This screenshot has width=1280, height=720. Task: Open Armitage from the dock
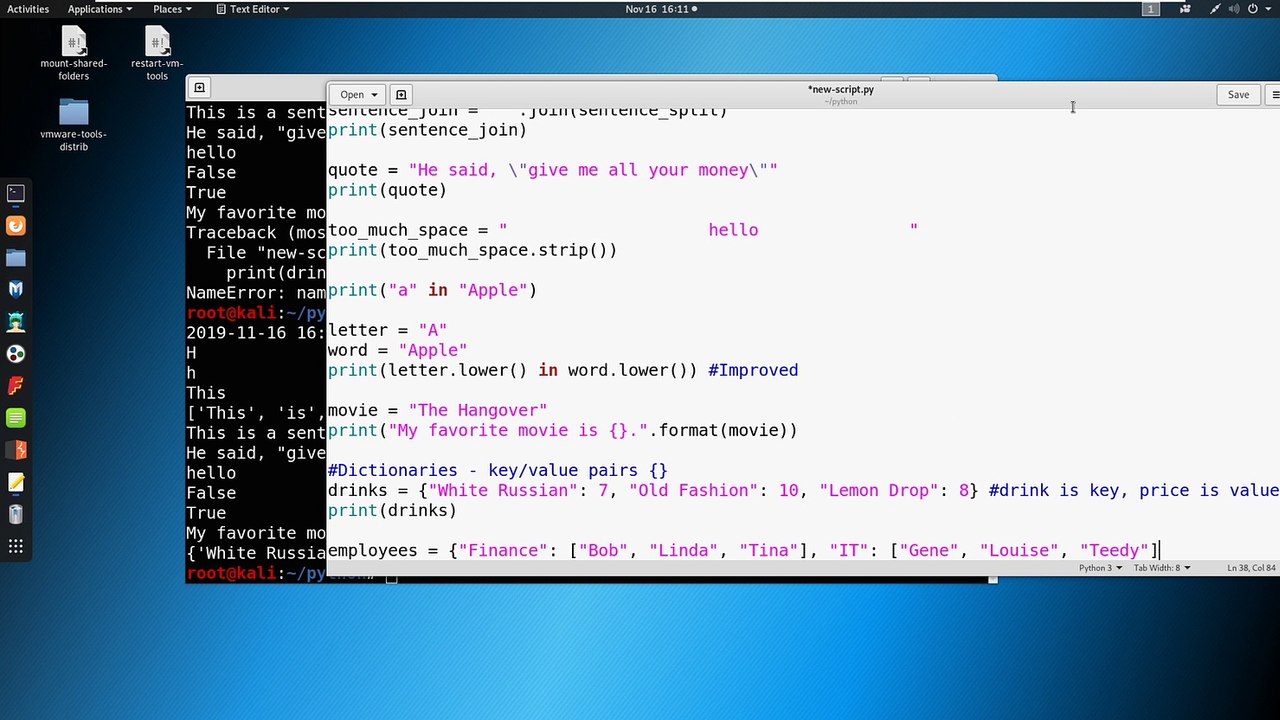(x=15, y=322)
